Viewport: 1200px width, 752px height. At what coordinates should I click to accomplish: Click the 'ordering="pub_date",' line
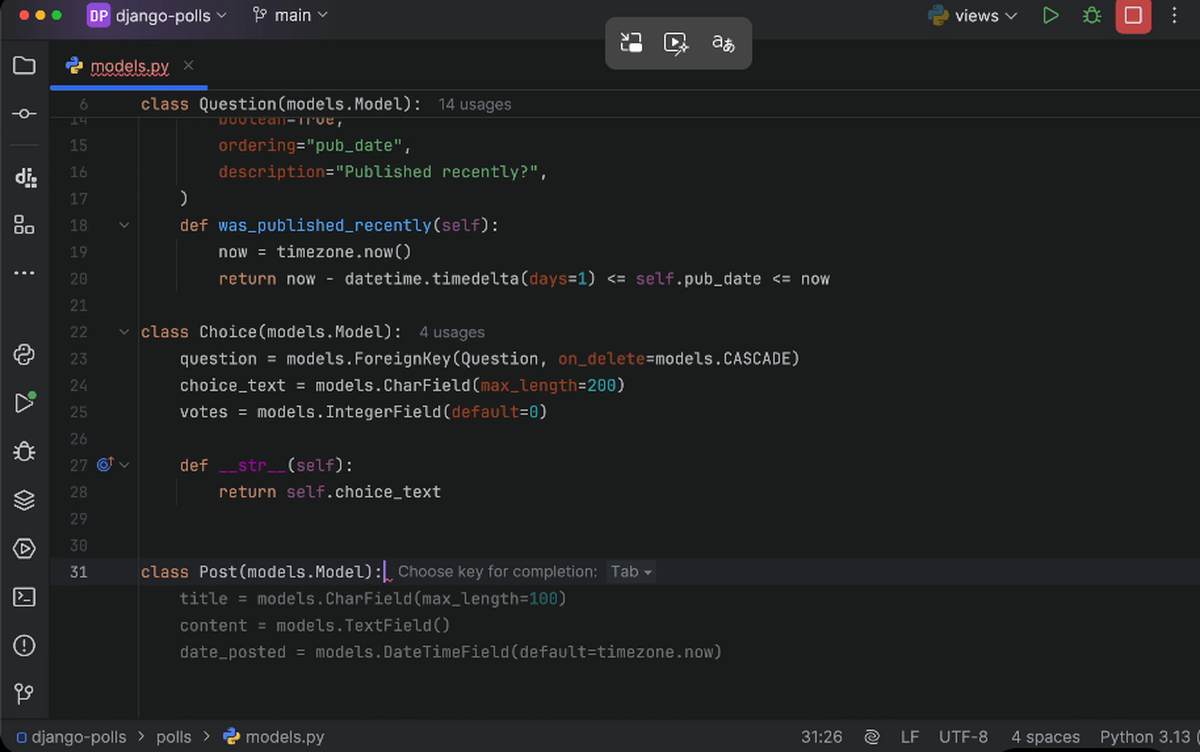(x=315, y=146)
